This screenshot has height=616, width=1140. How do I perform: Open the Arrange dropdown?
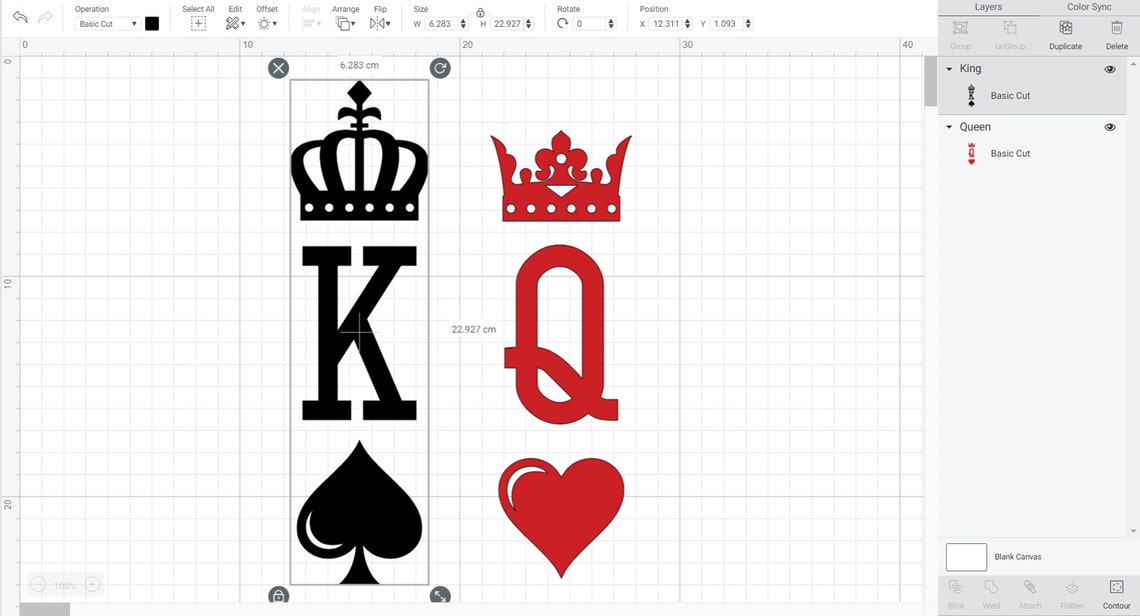pyautogui.click(x=345, y=22)
